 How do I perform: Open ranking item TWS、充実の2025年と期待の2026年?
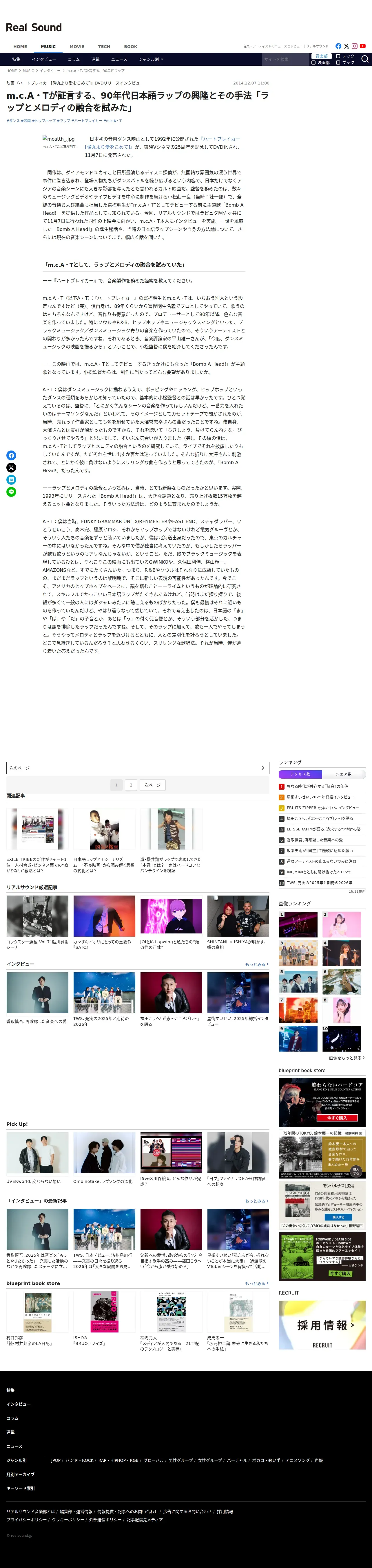coord(319,883)
